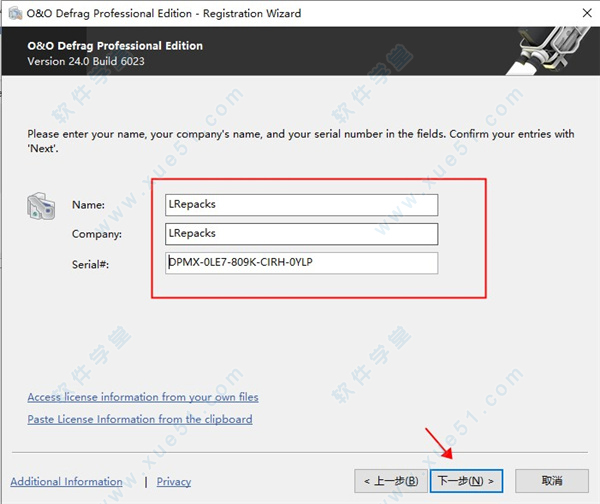
Task: Go back with the 上一步(B) button
Action: (392, 481)
